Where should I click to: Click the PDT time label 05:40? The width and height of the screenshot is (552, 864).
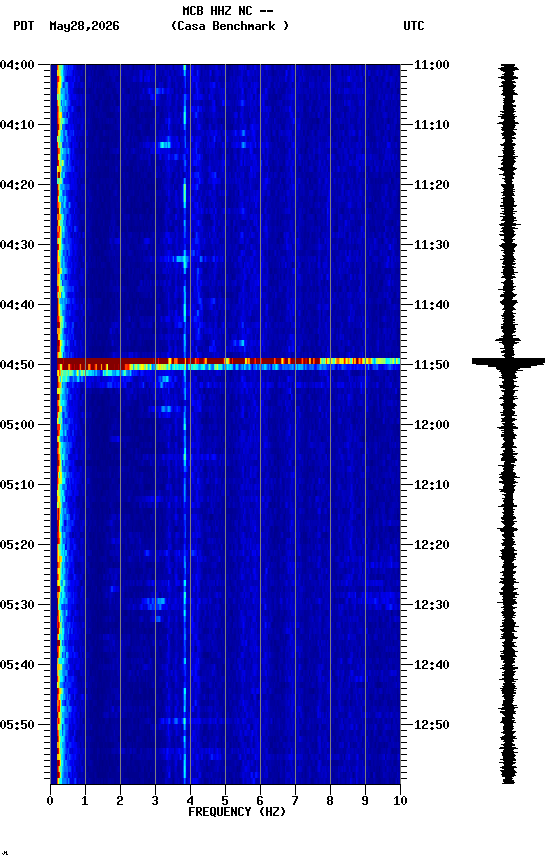point(17,665)
